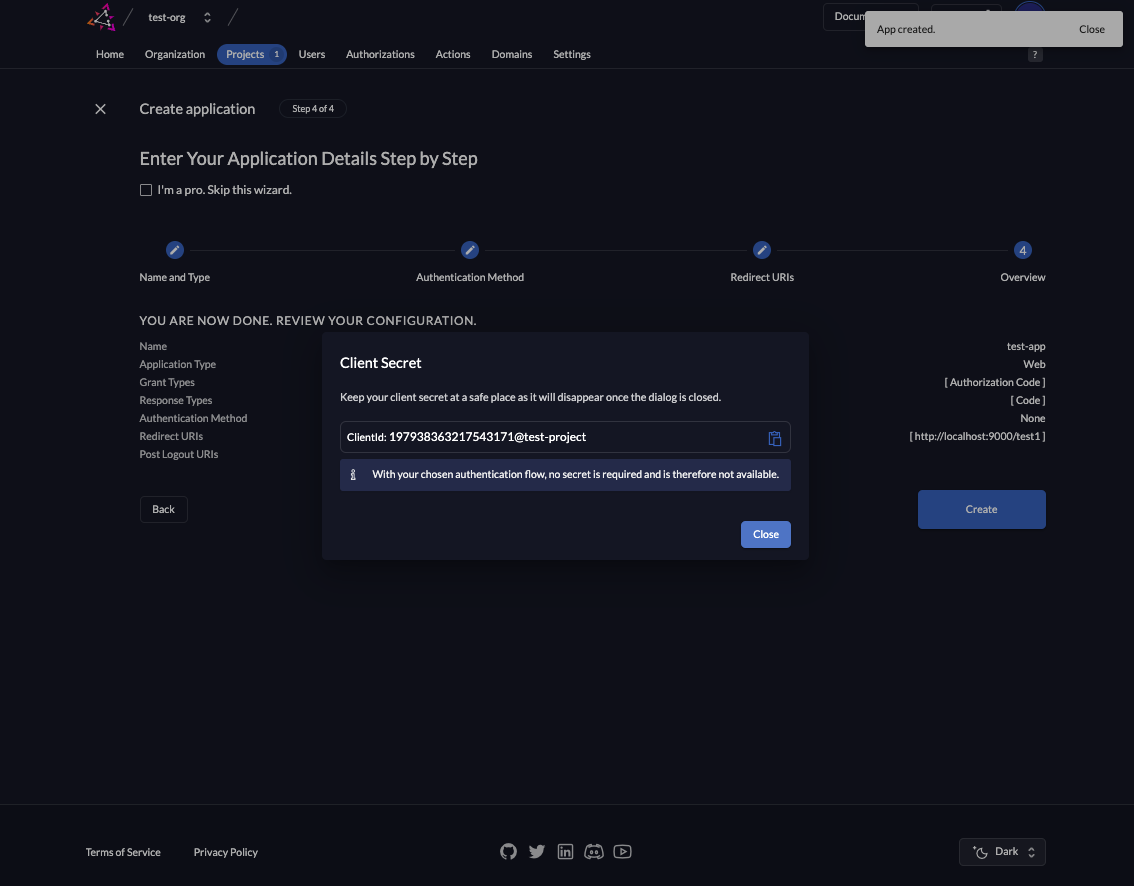Click the Name and Type step edit icon

[x=174, y=250]
